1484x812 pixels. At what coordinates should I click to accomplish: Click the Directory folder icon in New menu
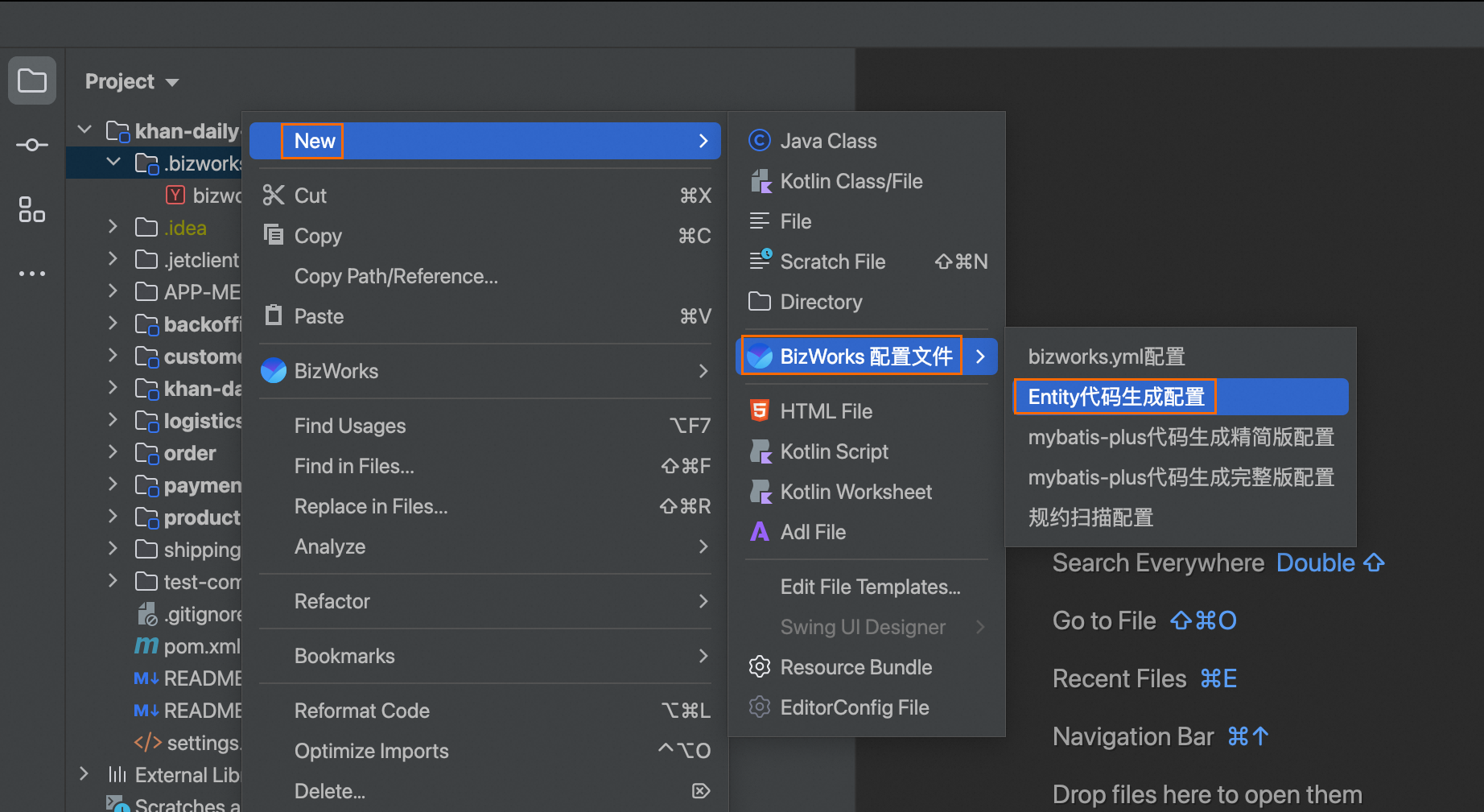pos(760,302)
